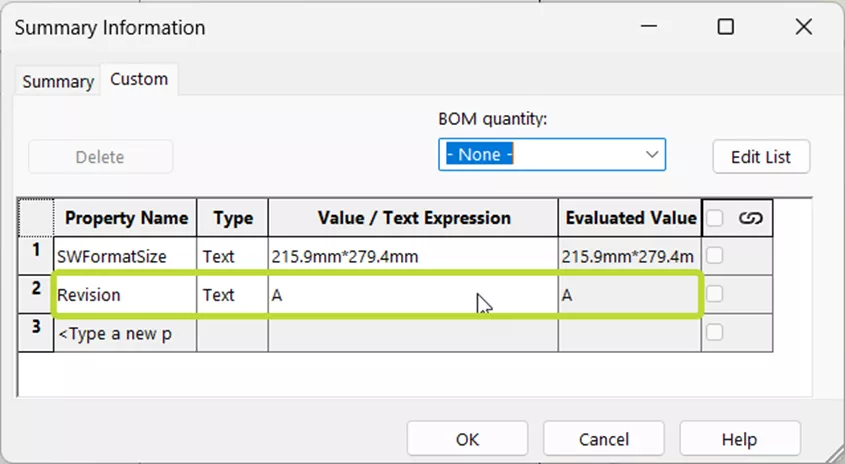845x464 pixels.
Task: Enable the checkbox for the SWFormatSize row
Action: (x=715, y=257)
